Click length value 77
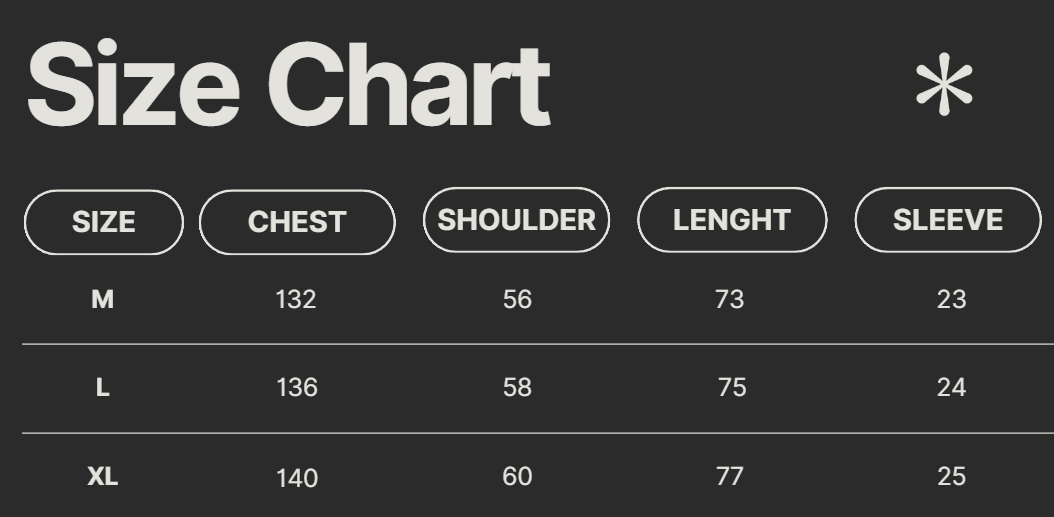 point(730,477)
